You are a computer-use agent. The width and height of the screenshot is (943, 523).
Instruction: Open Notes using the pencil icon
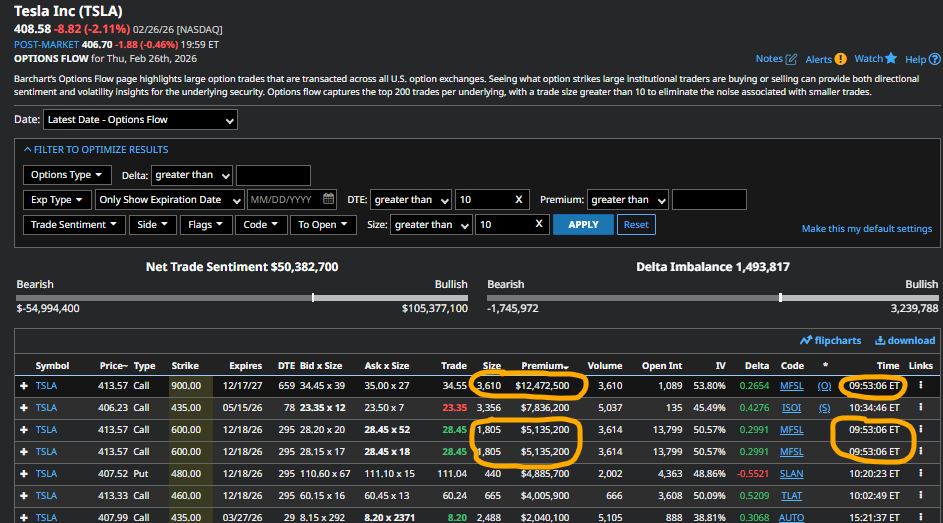click(792, 60)
